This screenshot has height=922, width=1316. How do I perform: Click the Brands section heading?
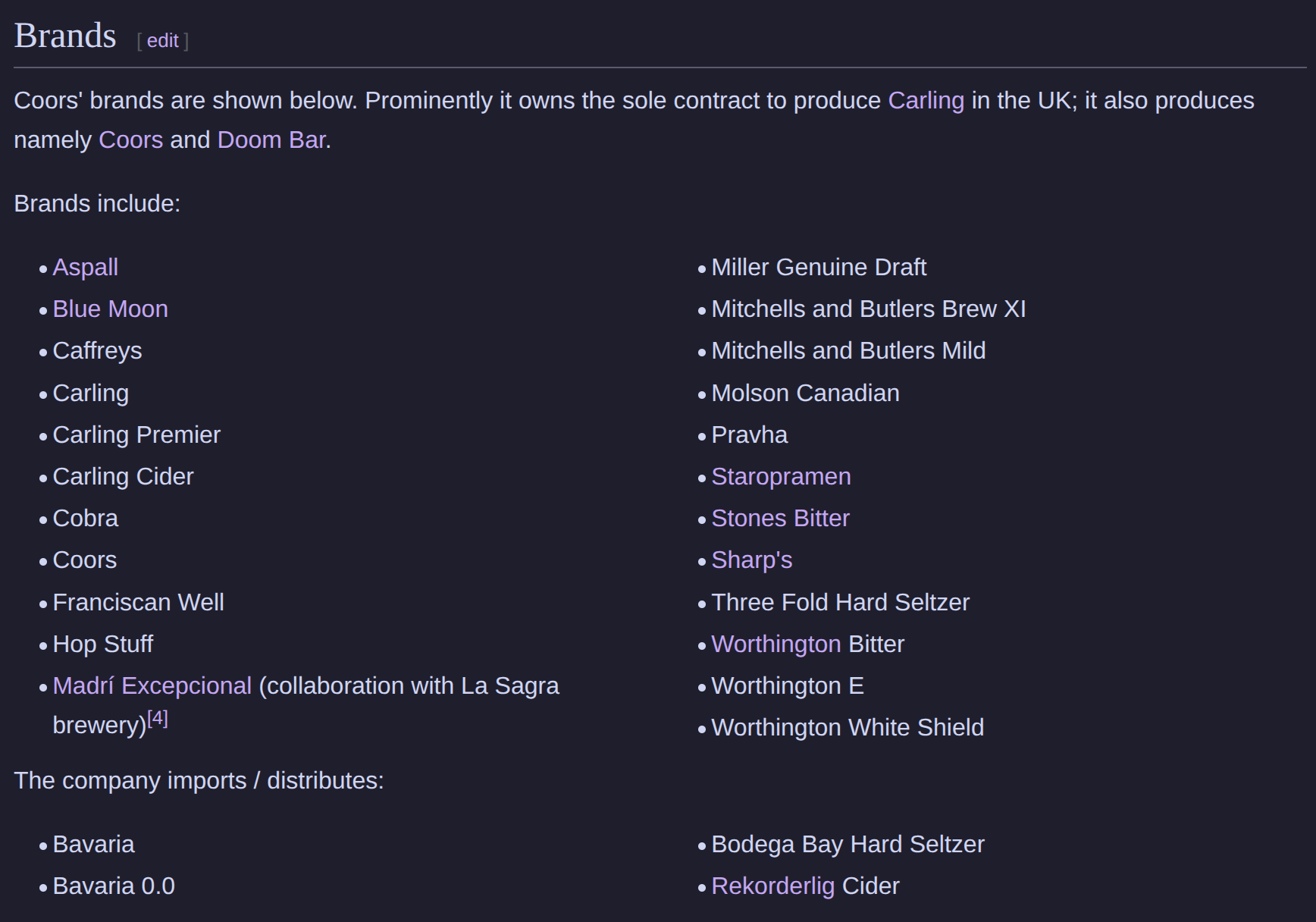click(65, 36)
